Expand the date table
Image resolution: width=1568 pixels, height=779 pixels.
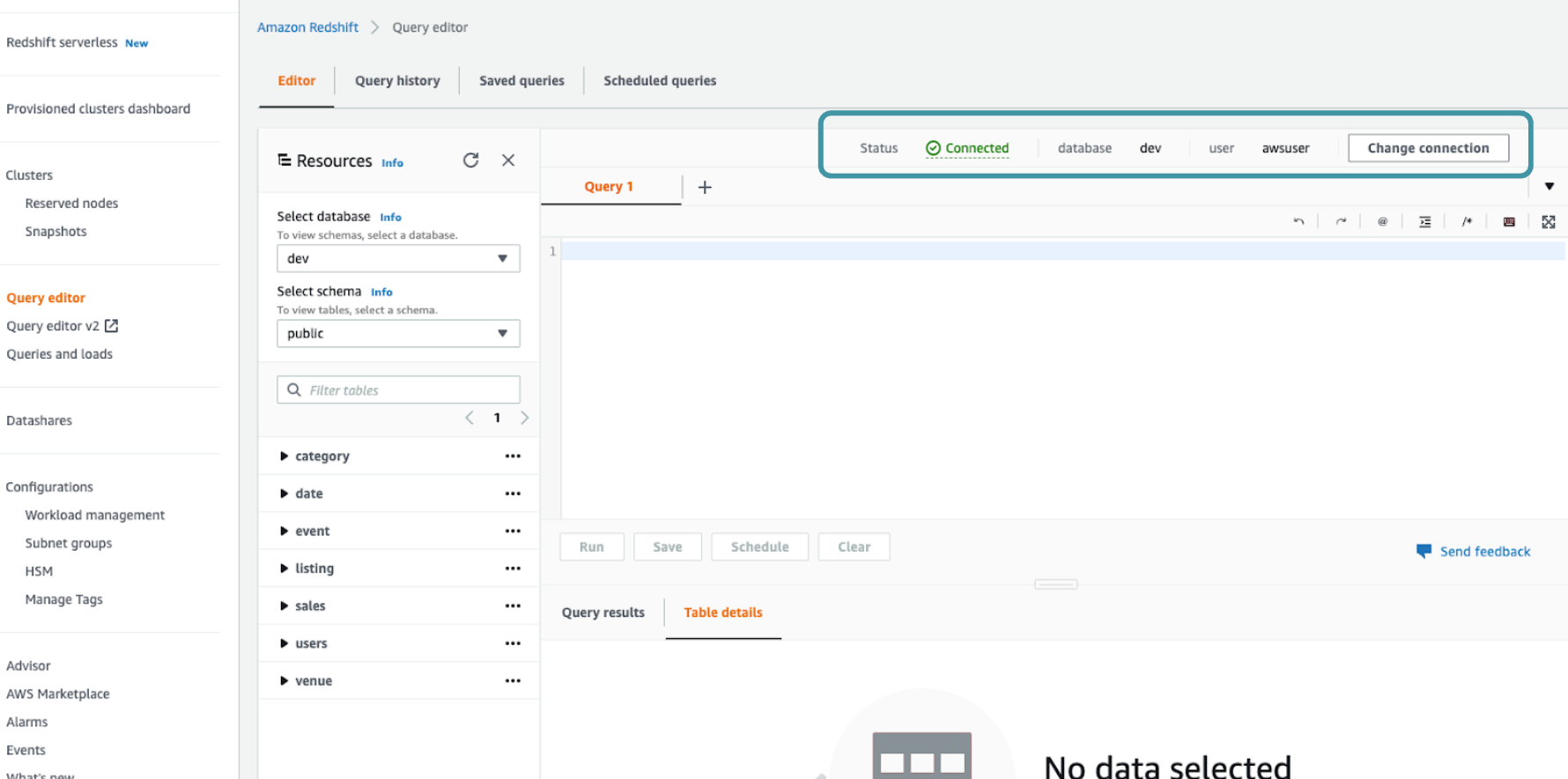click(284, 493)
